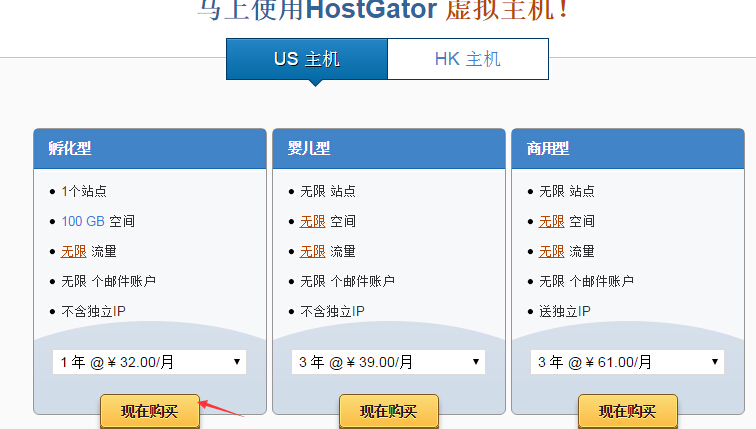Screen dimensions: 756x429
Task: Click 不含独立IP text in 婴儿型 plan
Action: (x=332, y=311)
